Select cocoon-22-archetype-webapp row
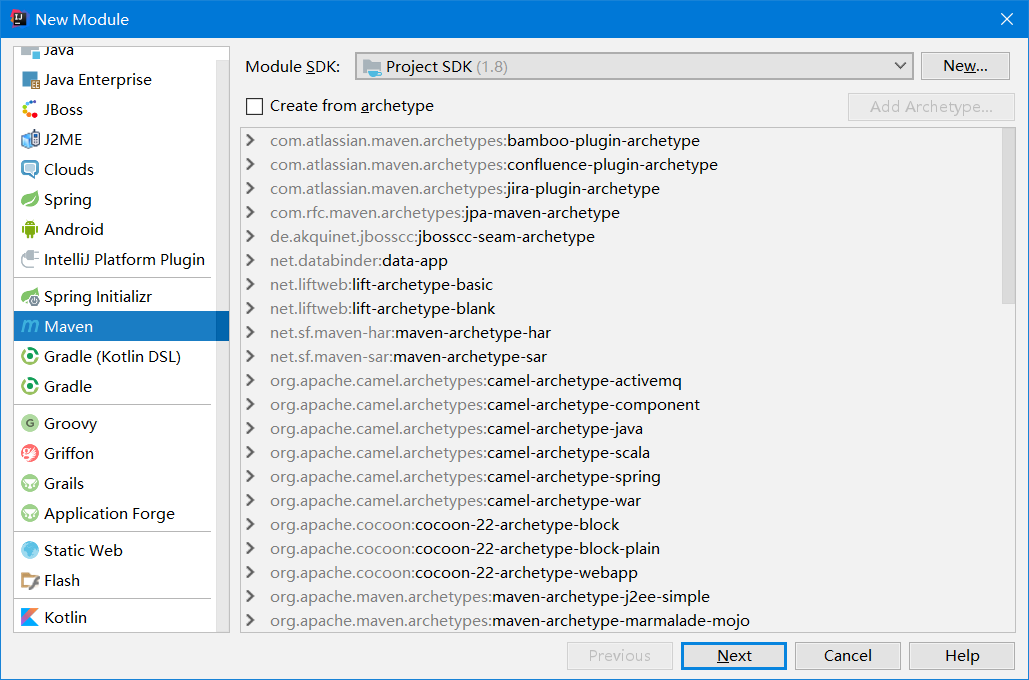1029x680 pixels. 621,573
